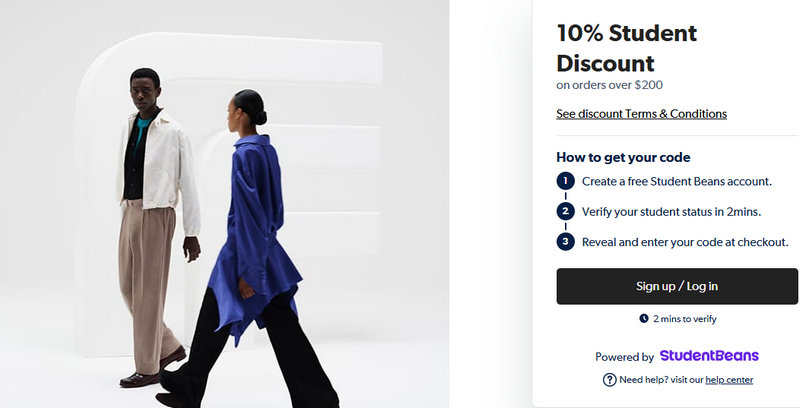Click 'Verify your student status in 2mins' text

coord(671,212)
